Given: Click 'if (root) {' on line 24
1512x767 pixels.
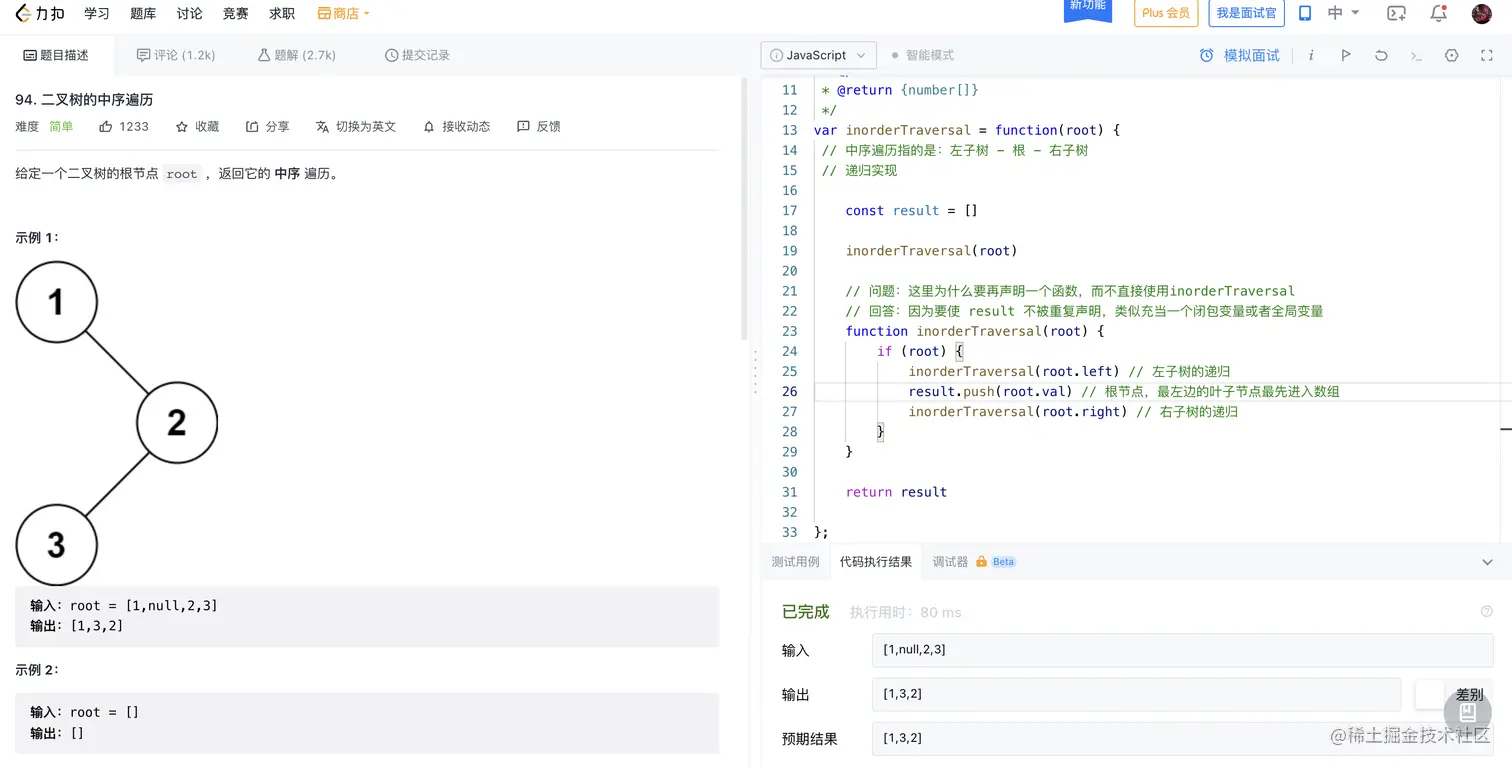Looking at the screenshot, I should coord(920,352).
